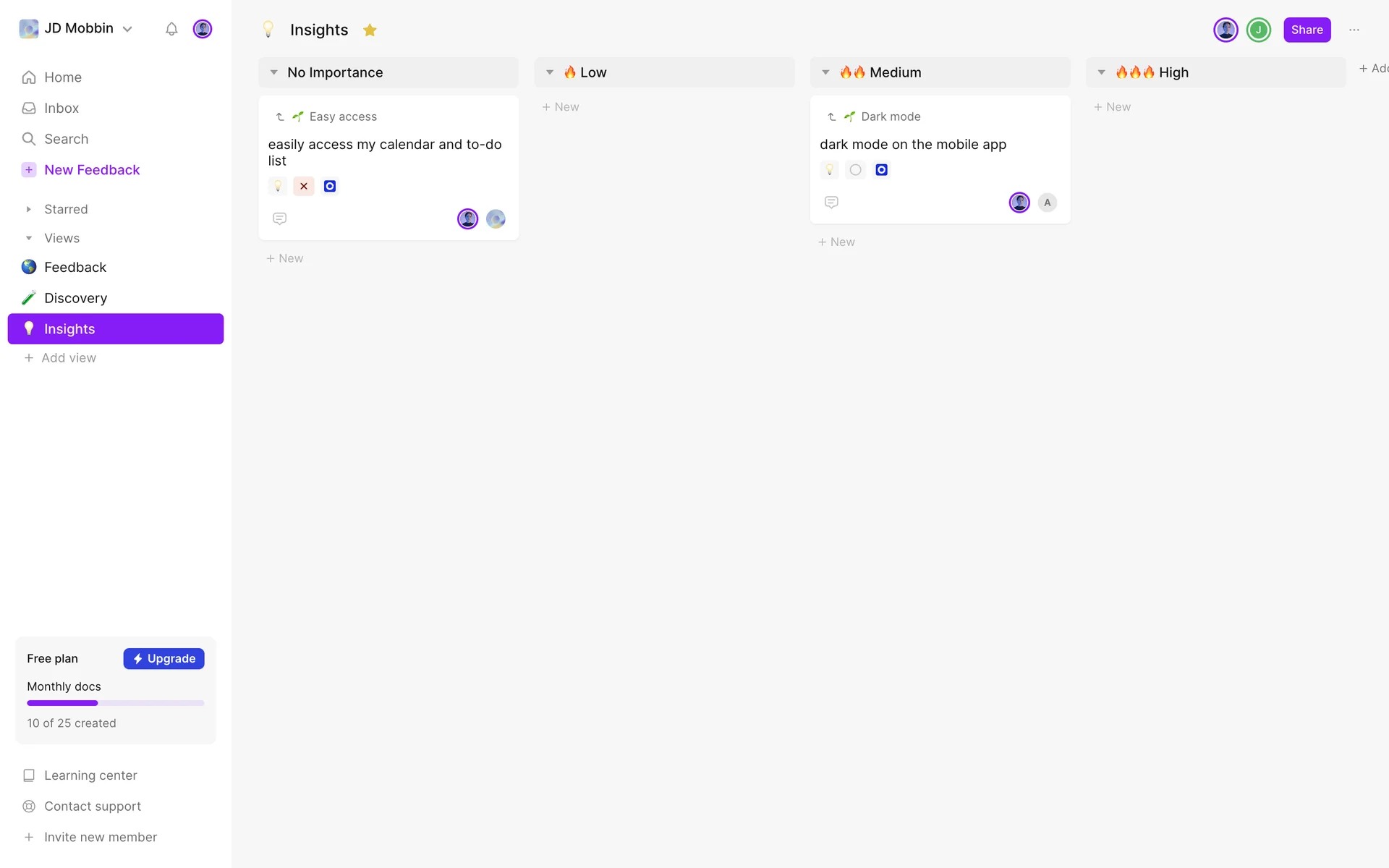The width and height of the screenshot is (1389, 868).
Task: Open the notifications bell
Action: coord(171,29)
